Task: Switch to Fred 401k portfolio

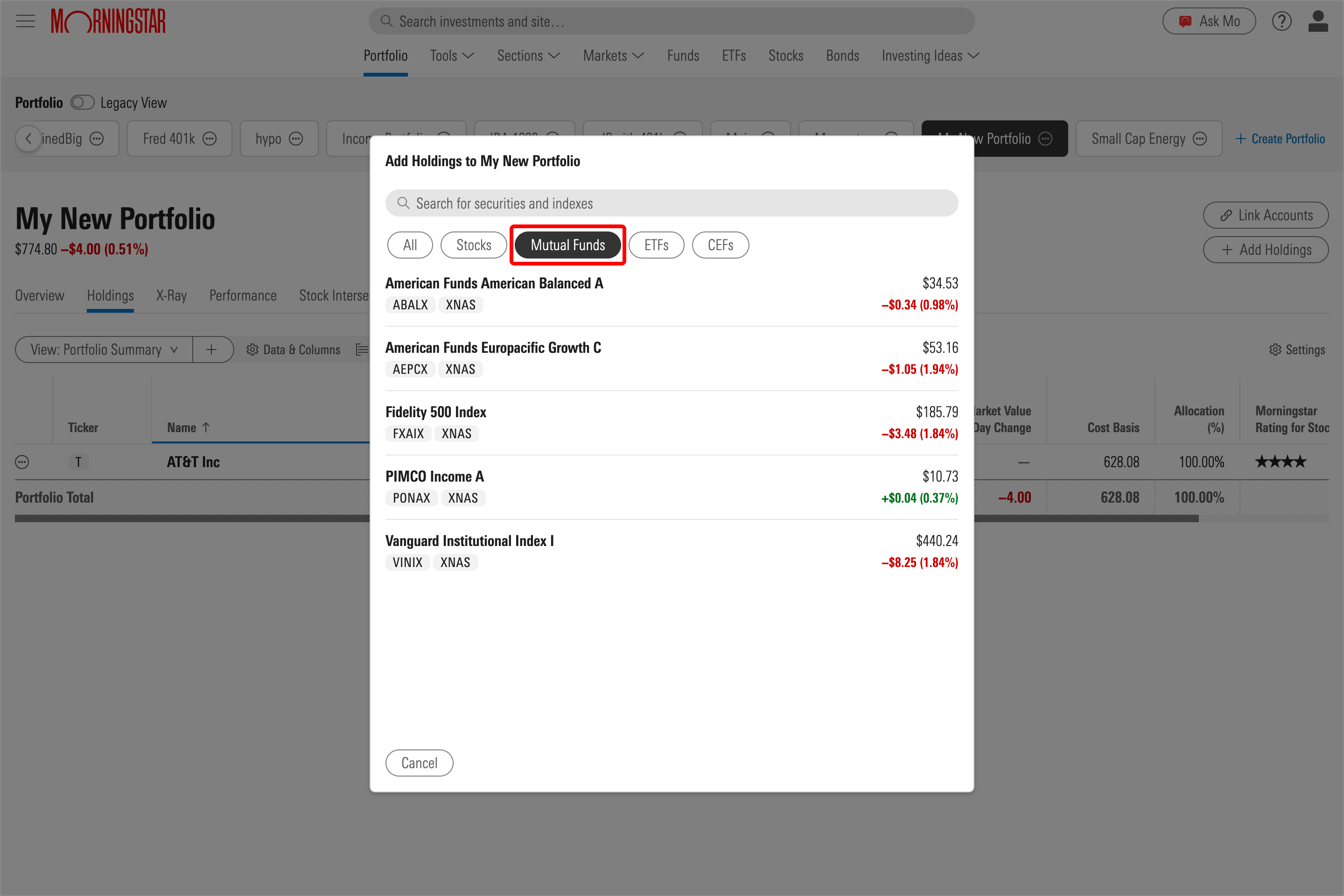Action: click(x=168, y=139)
